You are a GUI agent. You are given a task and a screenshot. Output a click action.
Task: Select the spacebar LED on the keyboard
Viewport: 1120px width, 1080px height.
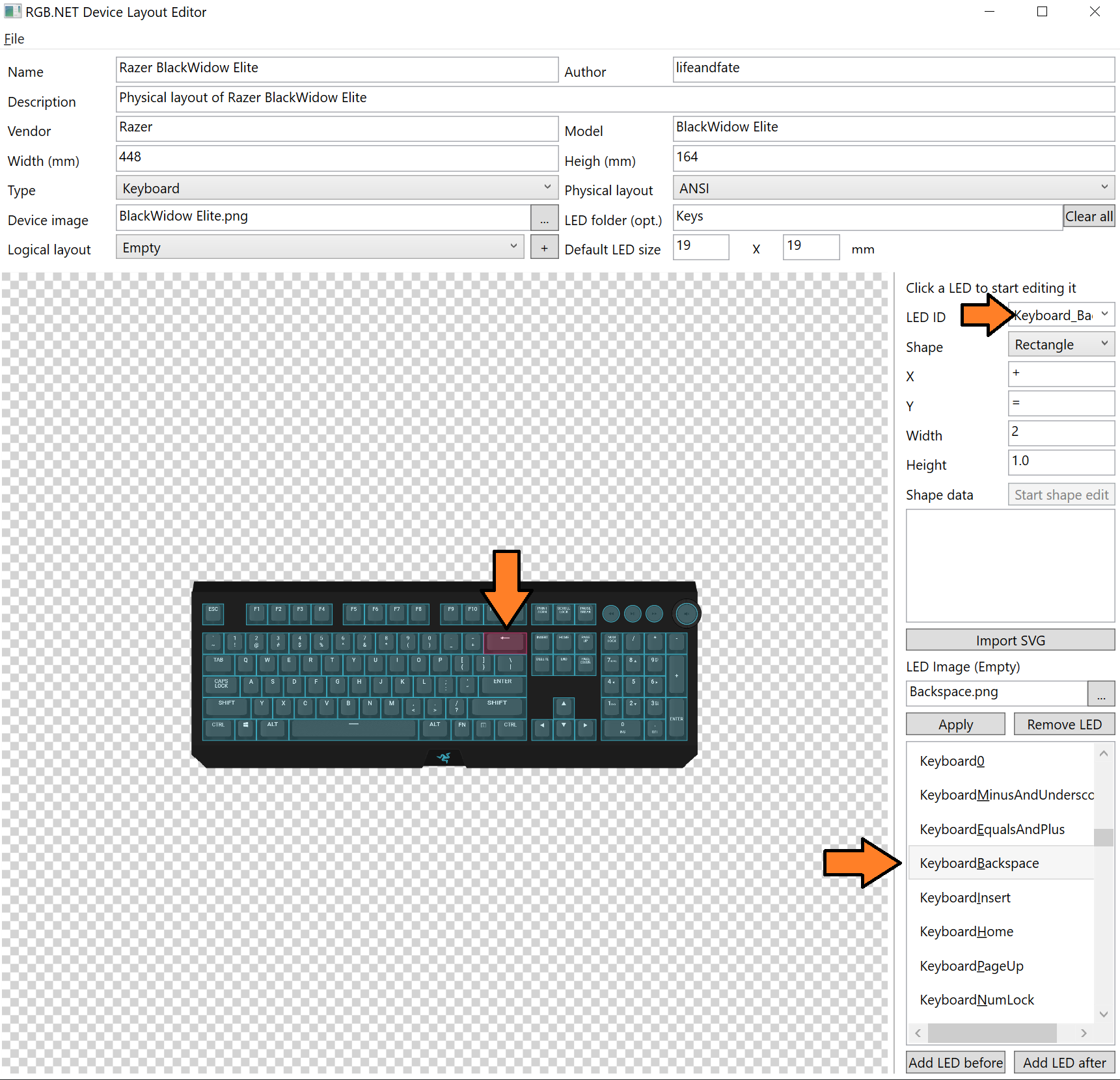(354, 729)
